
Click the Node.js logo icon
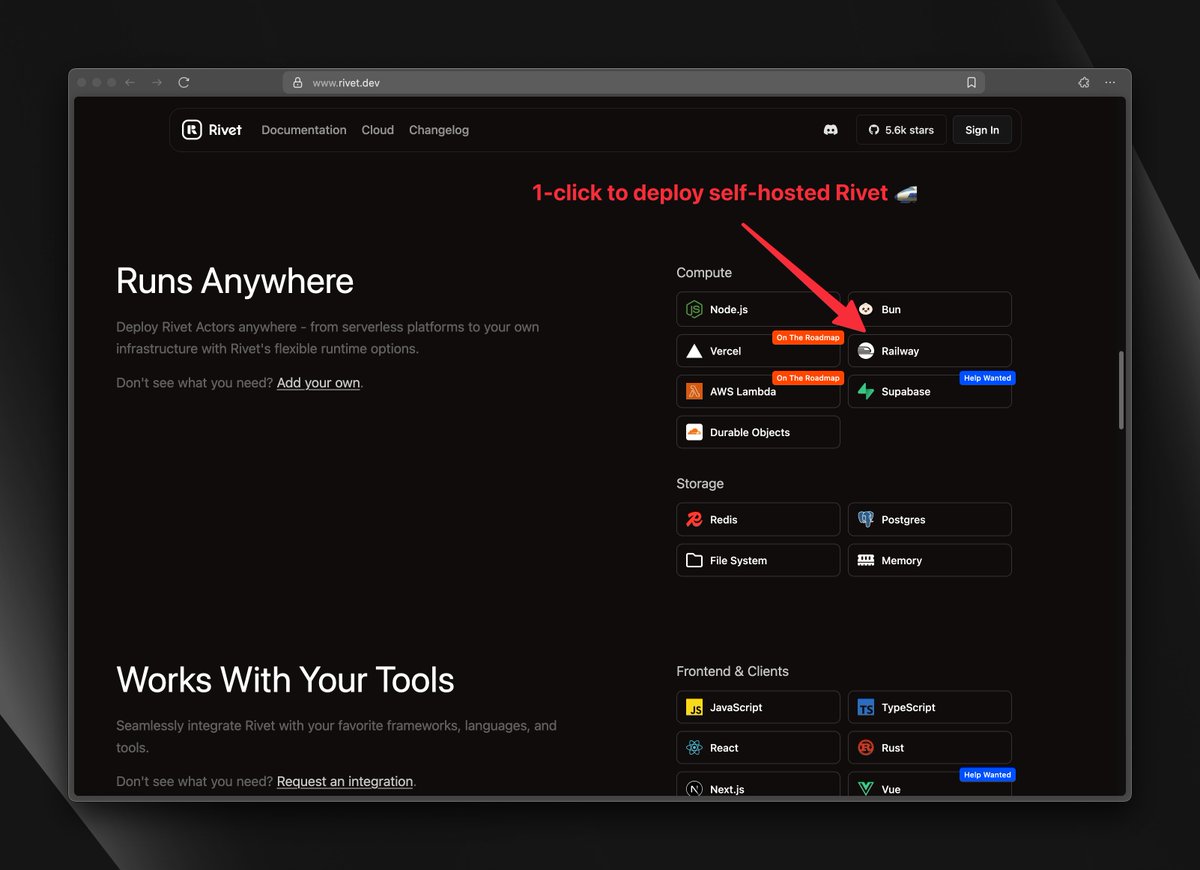point(694,309)
